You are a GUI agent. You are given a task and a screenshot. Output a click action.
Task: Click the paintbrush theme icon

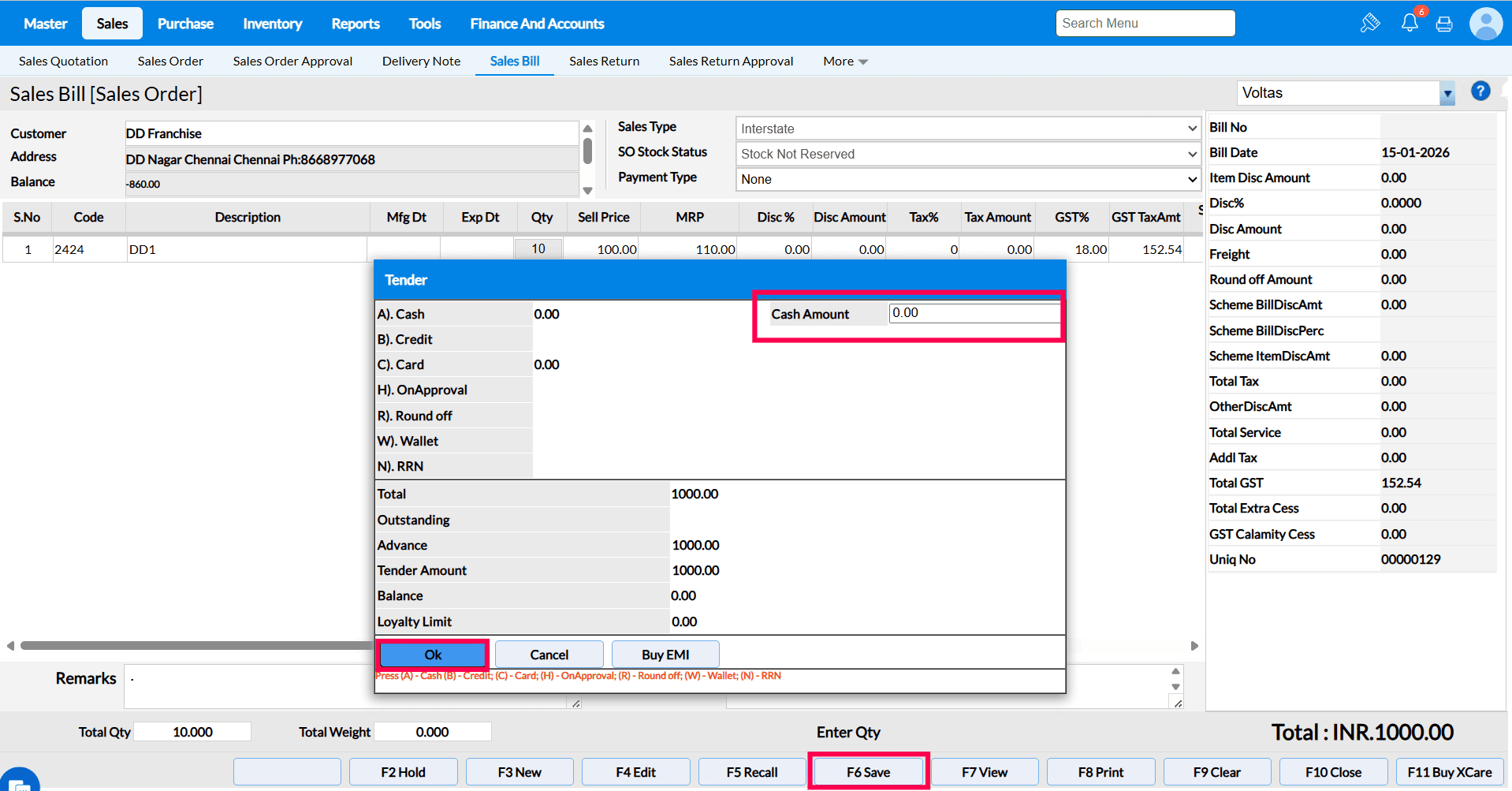[x=1370, y=23]
